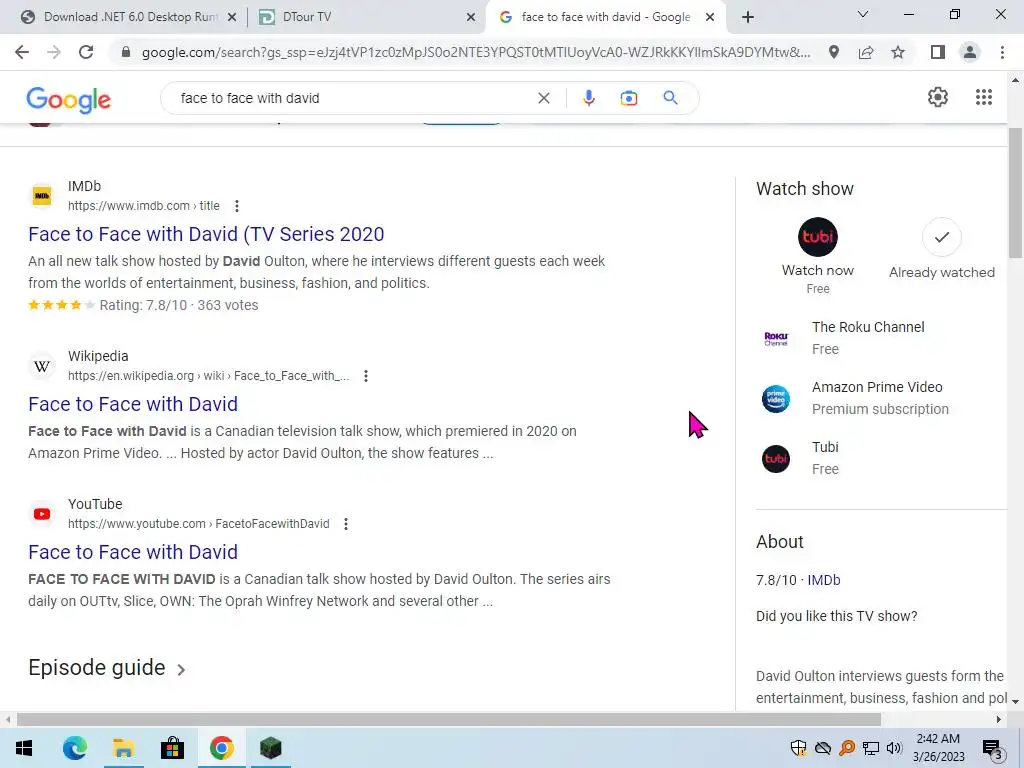Open a new tab
This screenshot has width=1024, height=768.
point(748,17)
